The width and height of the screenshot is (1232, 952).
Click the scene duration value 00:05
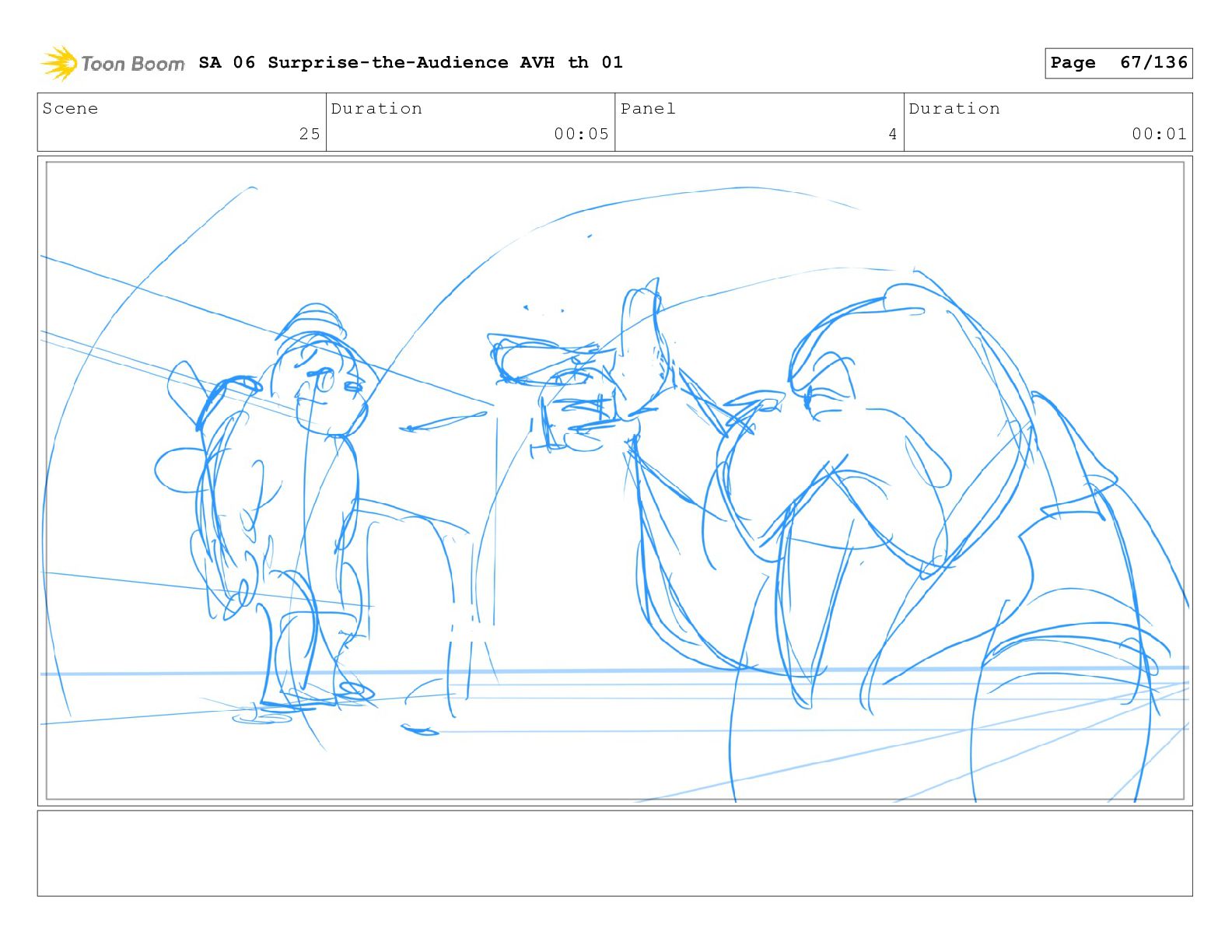point(581,134)
